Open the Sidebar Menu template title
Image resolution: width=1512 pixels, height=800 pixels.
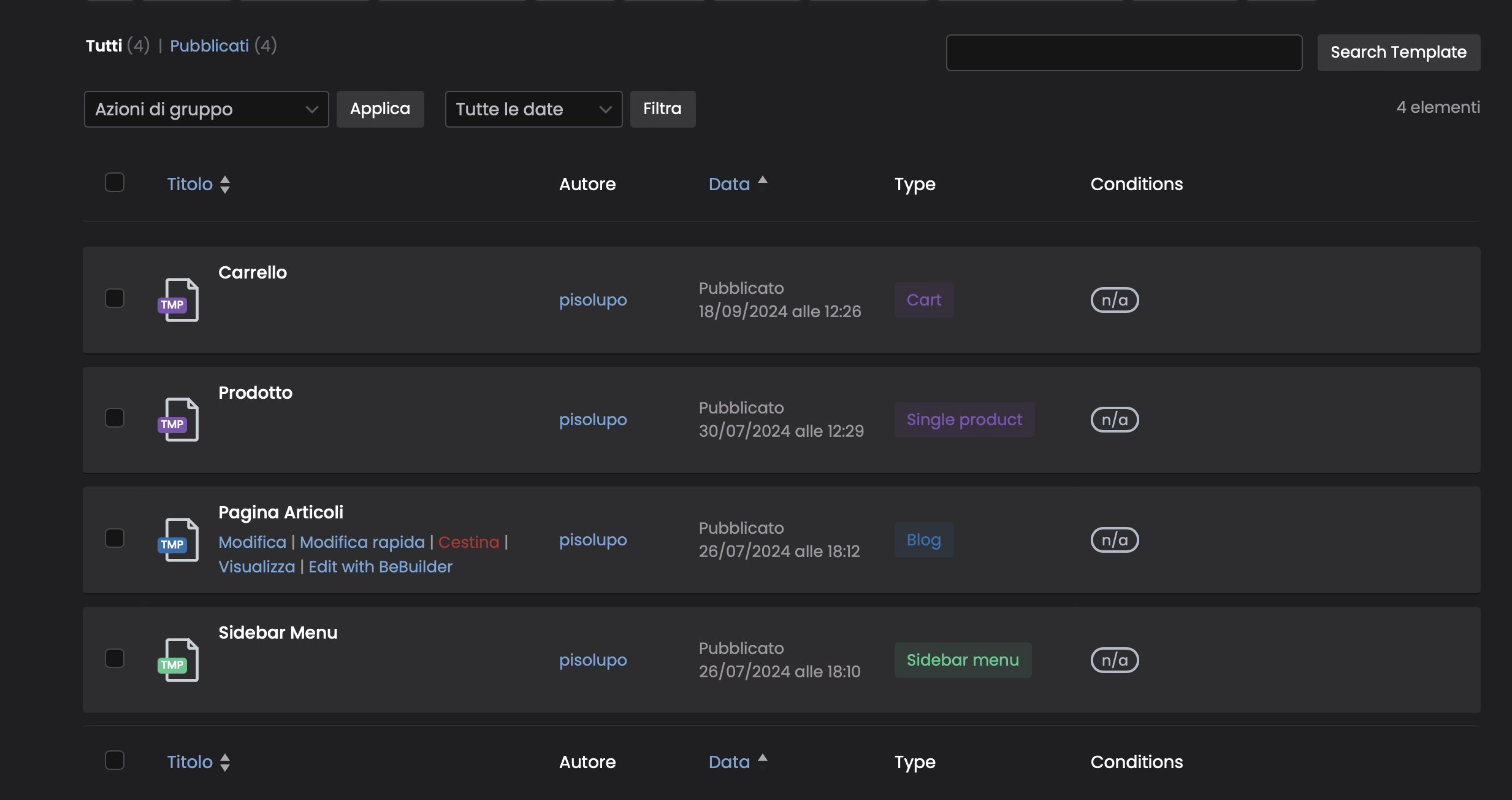(278, 633)
